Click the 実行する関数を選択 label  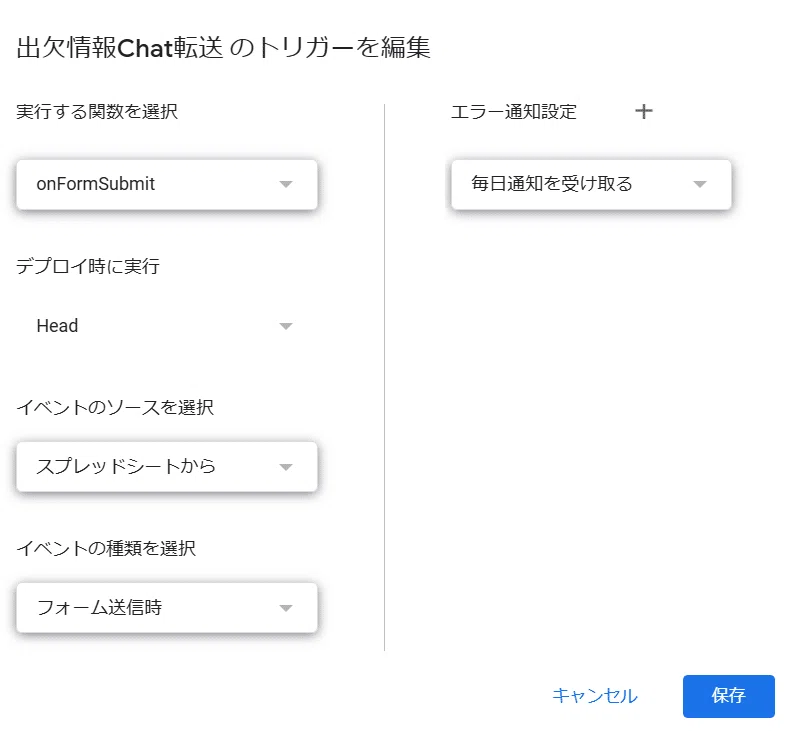(x=97, y=112)
